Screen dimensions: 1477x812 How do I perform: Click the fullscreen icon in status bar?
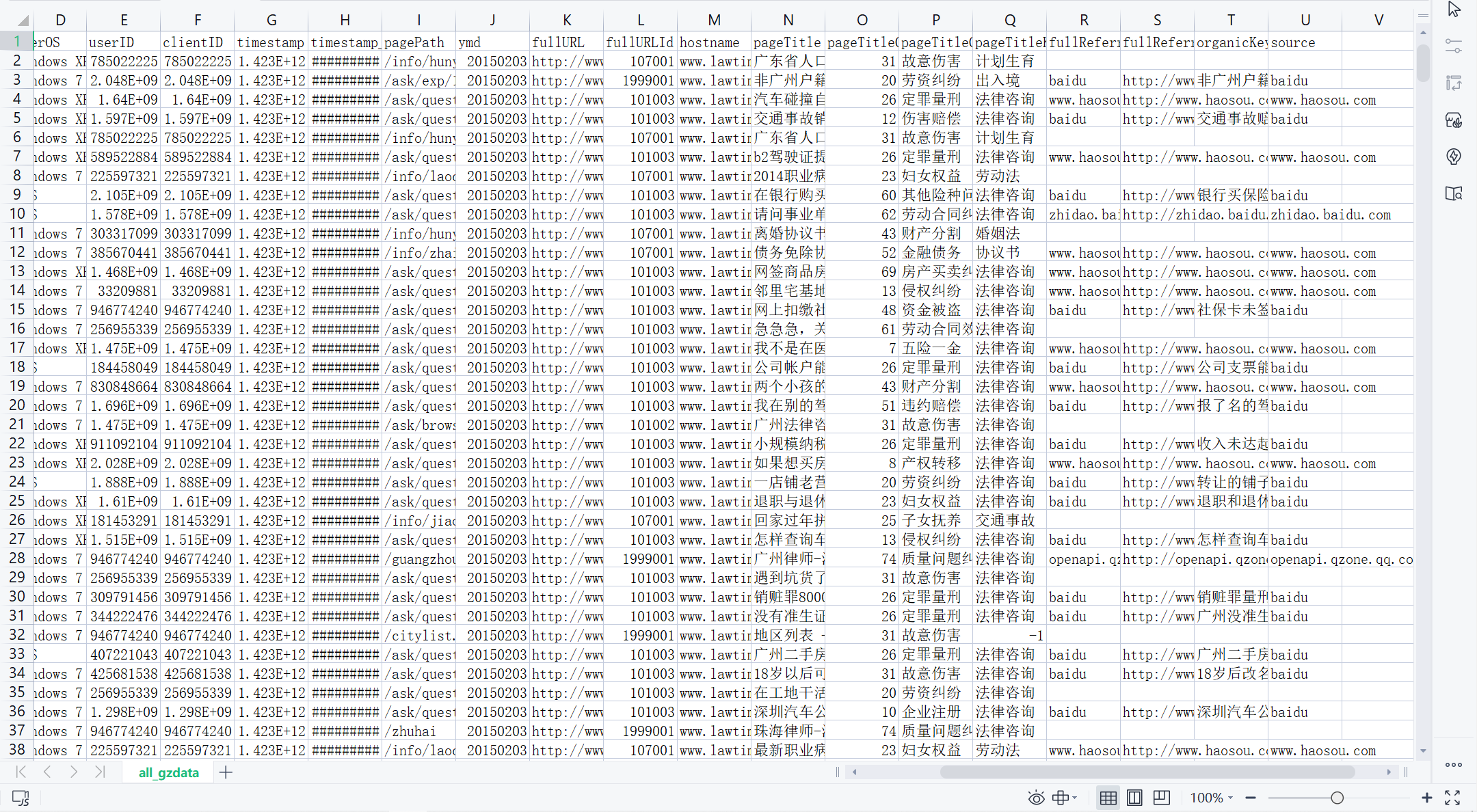(1452, 798)
